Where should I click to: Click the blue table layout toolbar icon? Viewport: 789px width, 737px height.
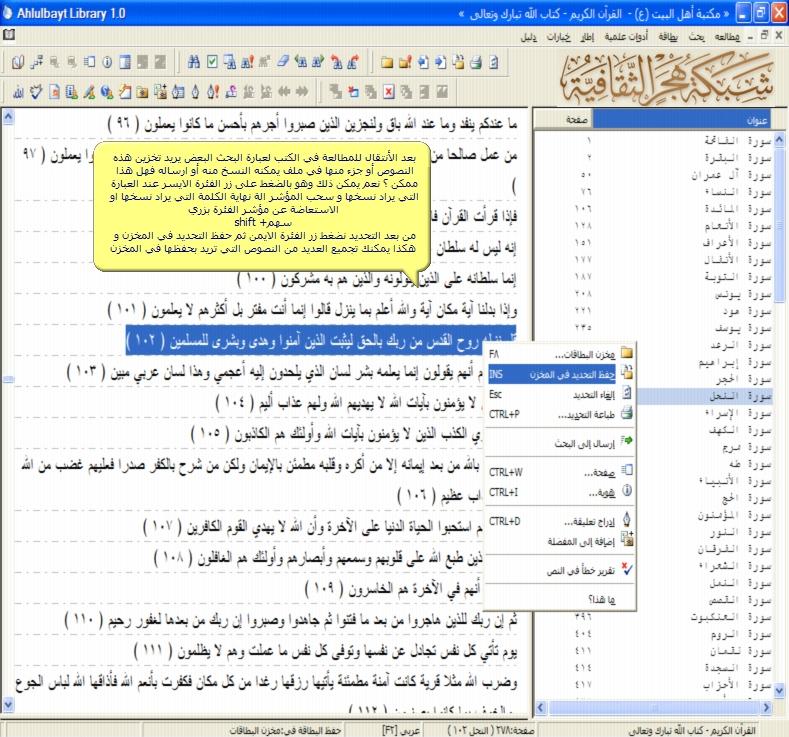[125, 62]
